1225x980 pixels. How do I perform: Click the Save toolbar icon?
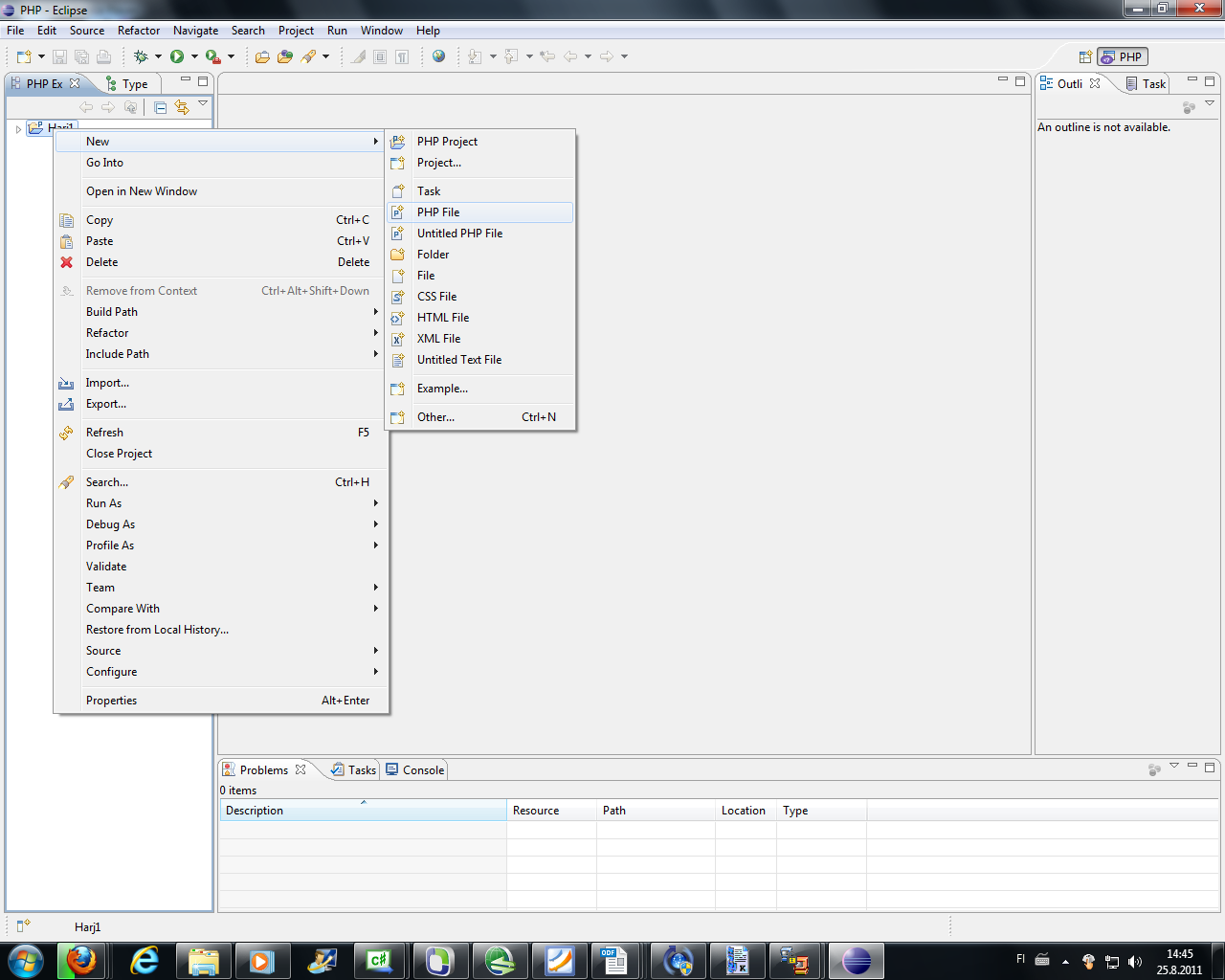click(59, 56)
